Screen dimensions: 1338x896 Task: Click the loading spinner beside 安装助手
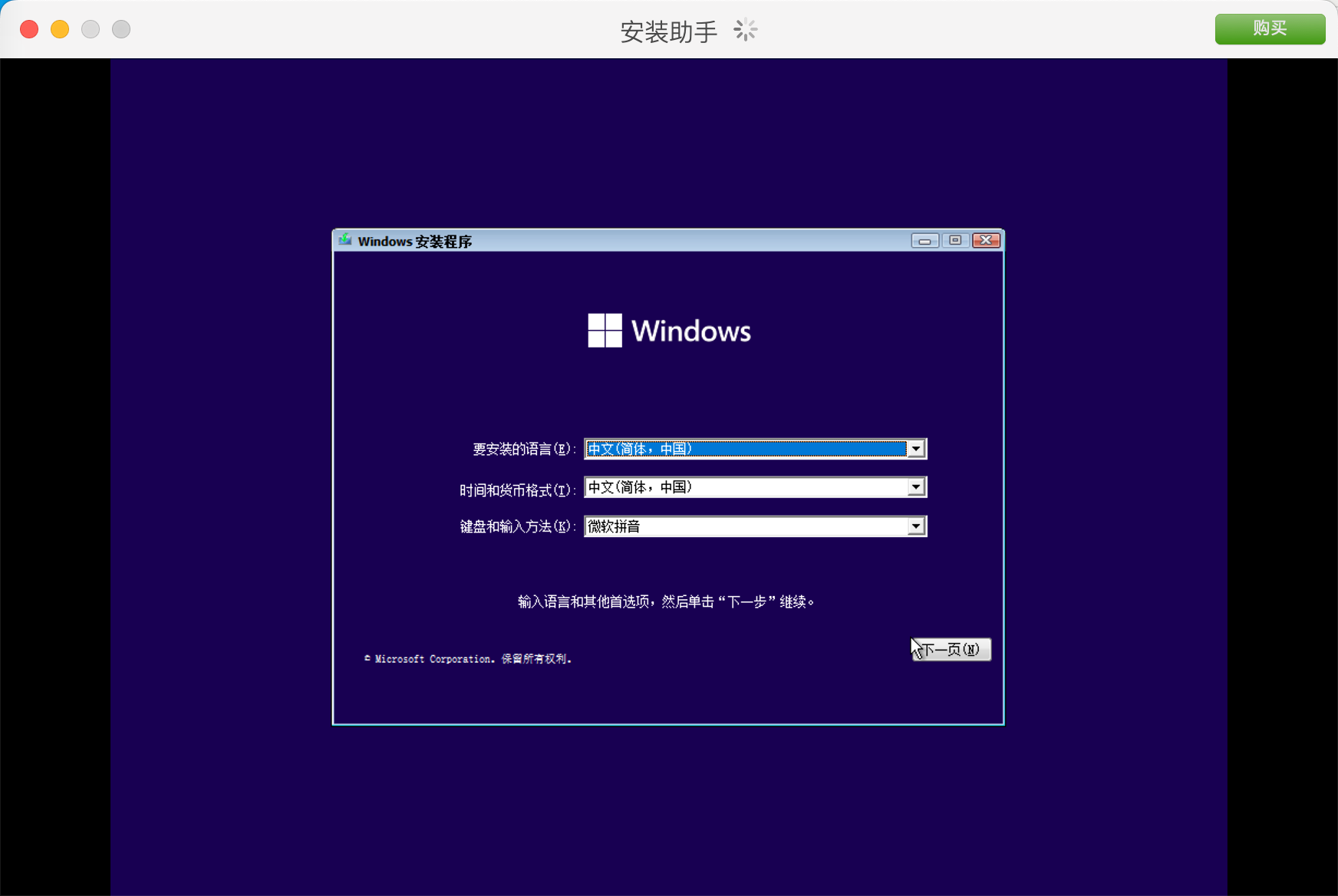[745, 31]
